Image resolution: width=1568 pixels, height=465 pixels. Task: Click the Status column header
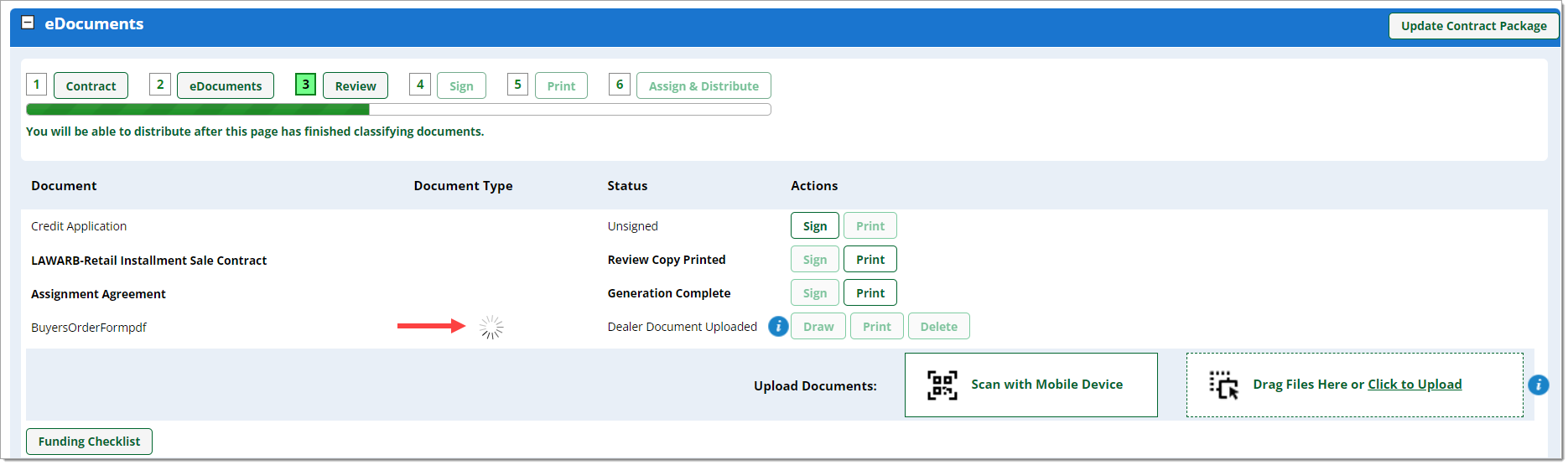tap(627, 186)
